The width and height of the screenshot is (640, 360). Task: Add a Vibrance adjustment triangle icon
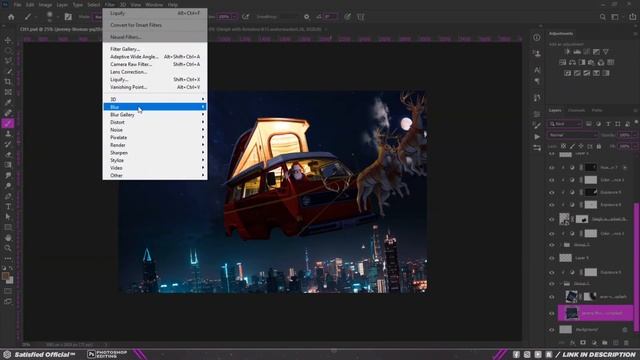(606, 52)
